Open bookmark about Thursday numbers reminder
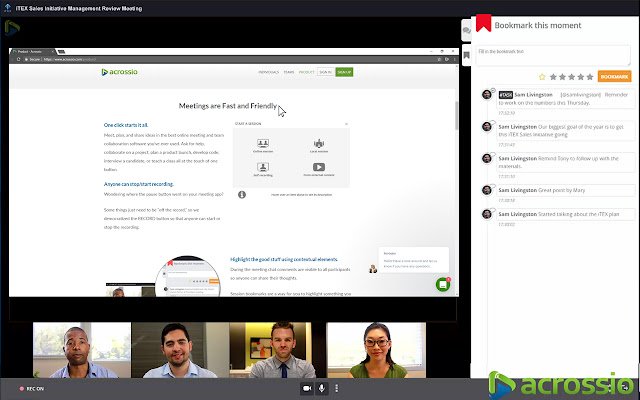Screen dimensions: 640x400 pos(565,98)
